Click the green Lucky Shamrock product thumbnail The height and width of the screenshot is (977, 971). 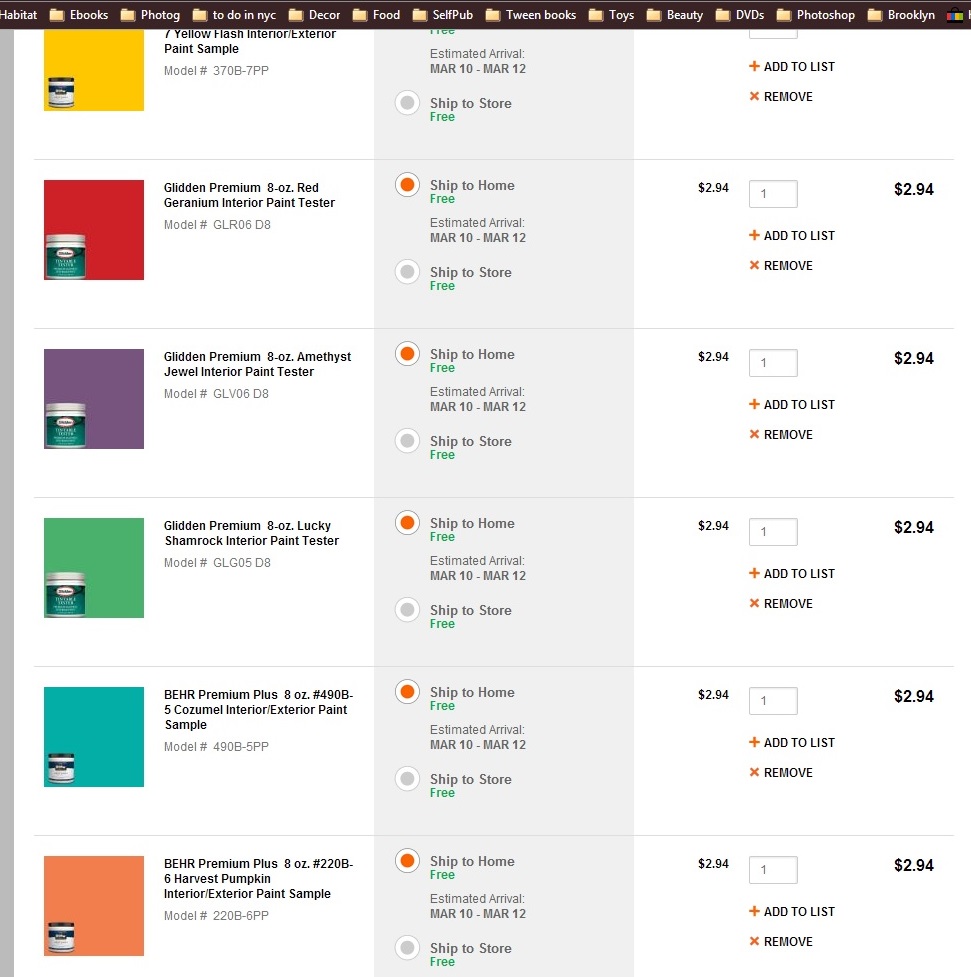click(x=94, y=568)
